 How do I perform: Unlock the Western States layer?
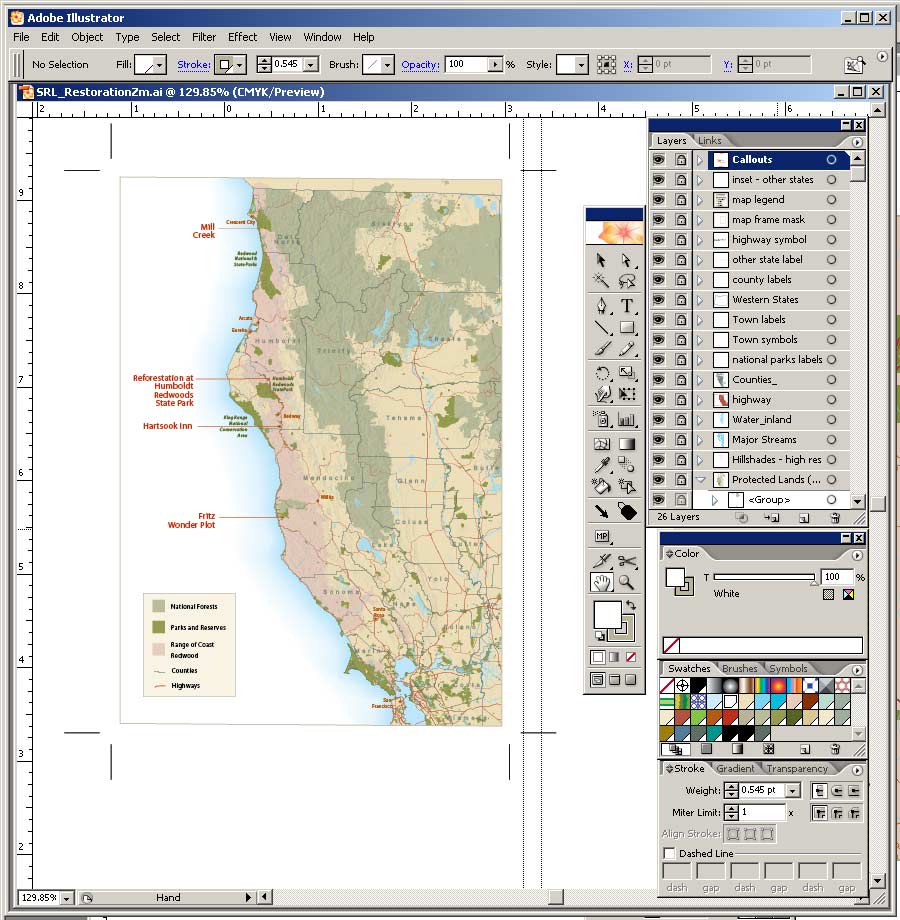click(681, 299)
